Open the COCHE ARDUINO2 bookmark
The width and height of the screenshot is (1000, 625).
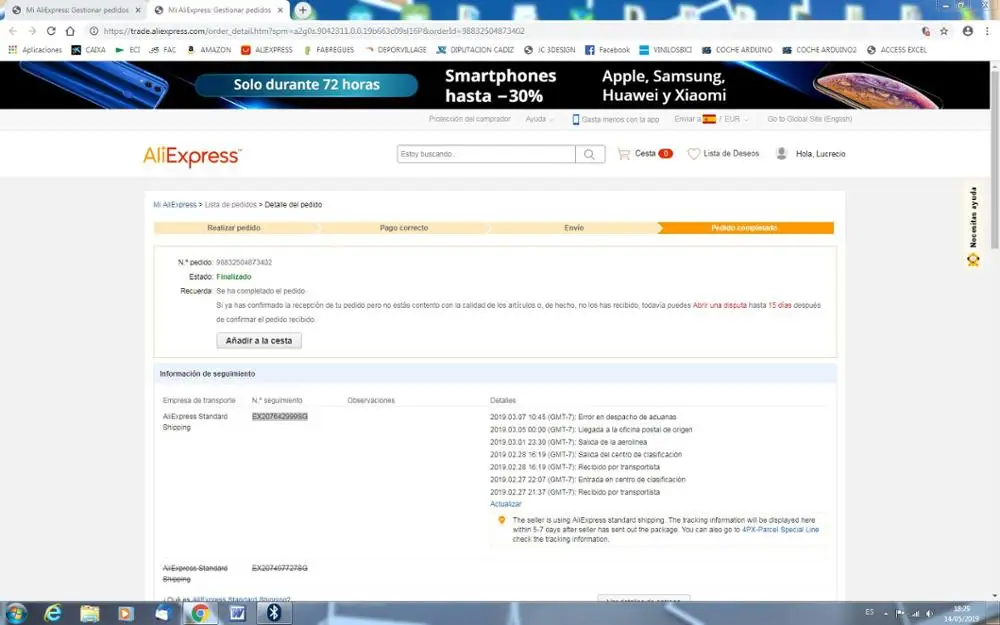(x=819, y=50)
